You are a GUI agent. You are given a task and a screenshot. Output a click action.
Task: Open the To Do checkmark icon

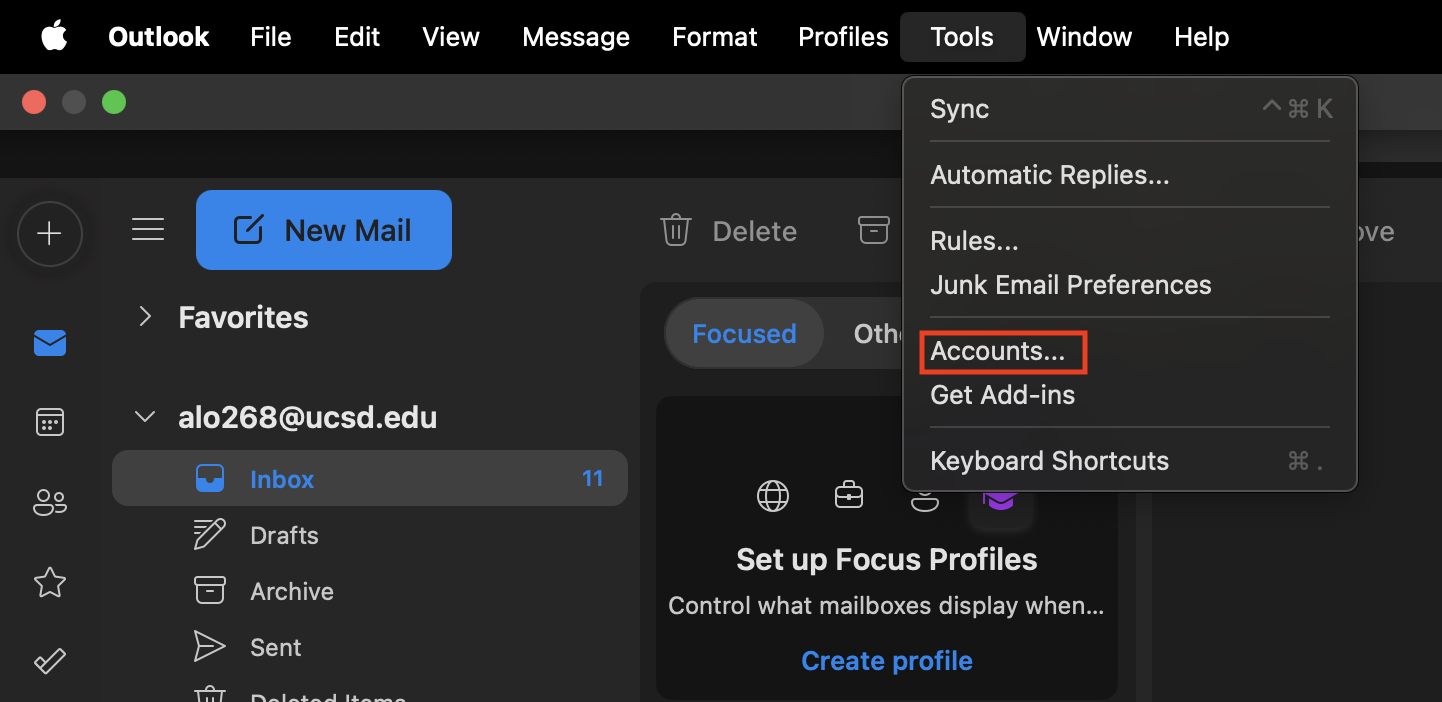coord(50,661)
